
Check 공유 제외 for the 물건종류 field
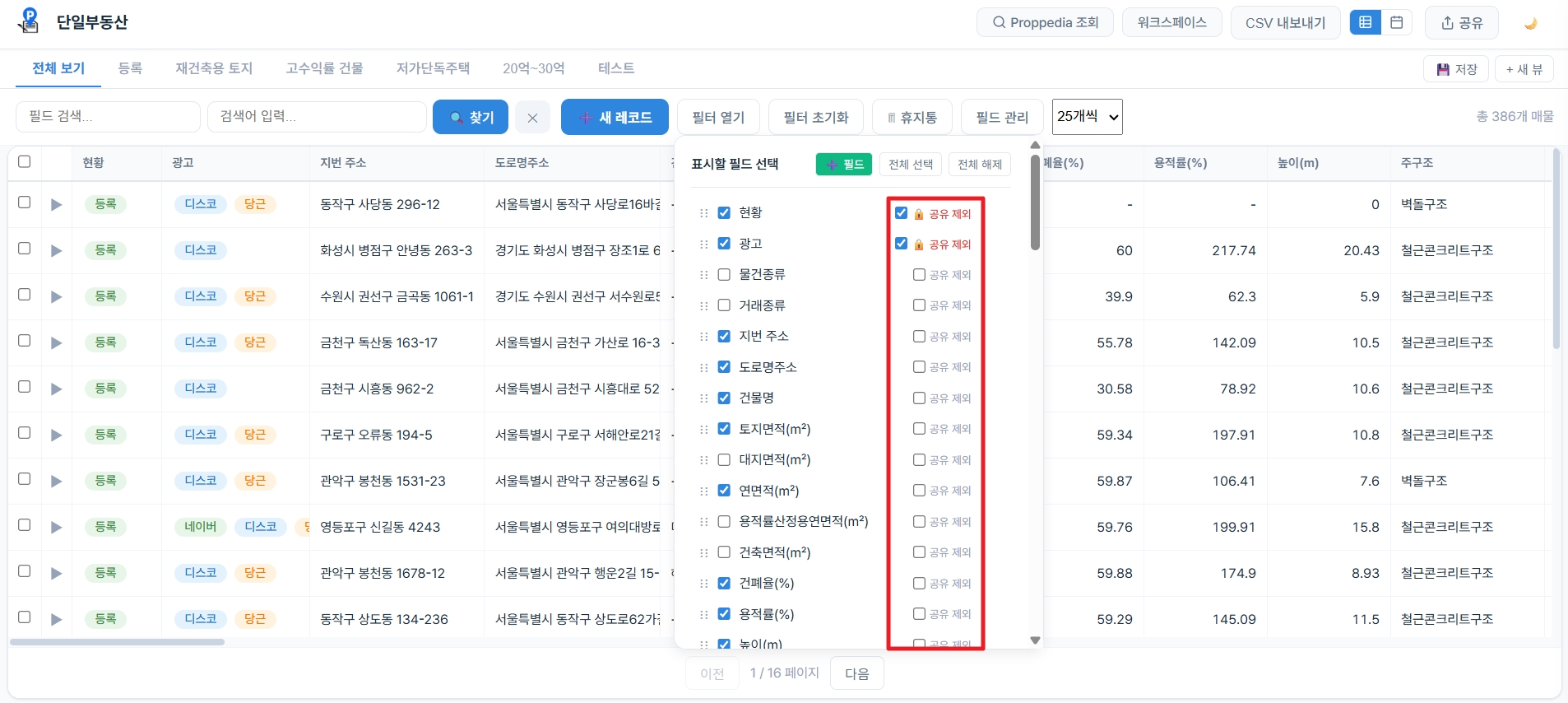coord(919,274)
